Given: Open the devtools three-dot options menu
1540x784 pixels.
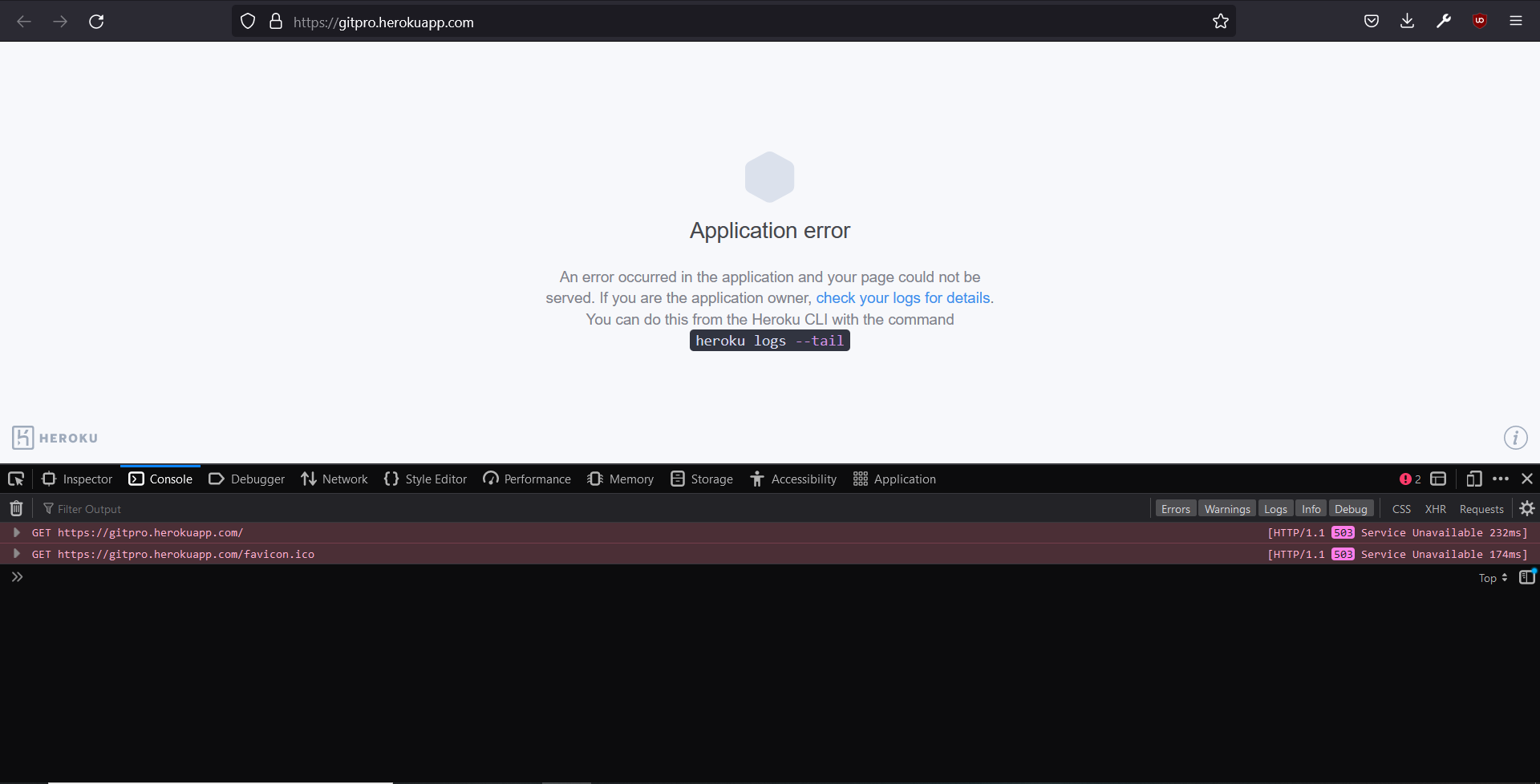Looking at the screenshot, I should 1501,479.
